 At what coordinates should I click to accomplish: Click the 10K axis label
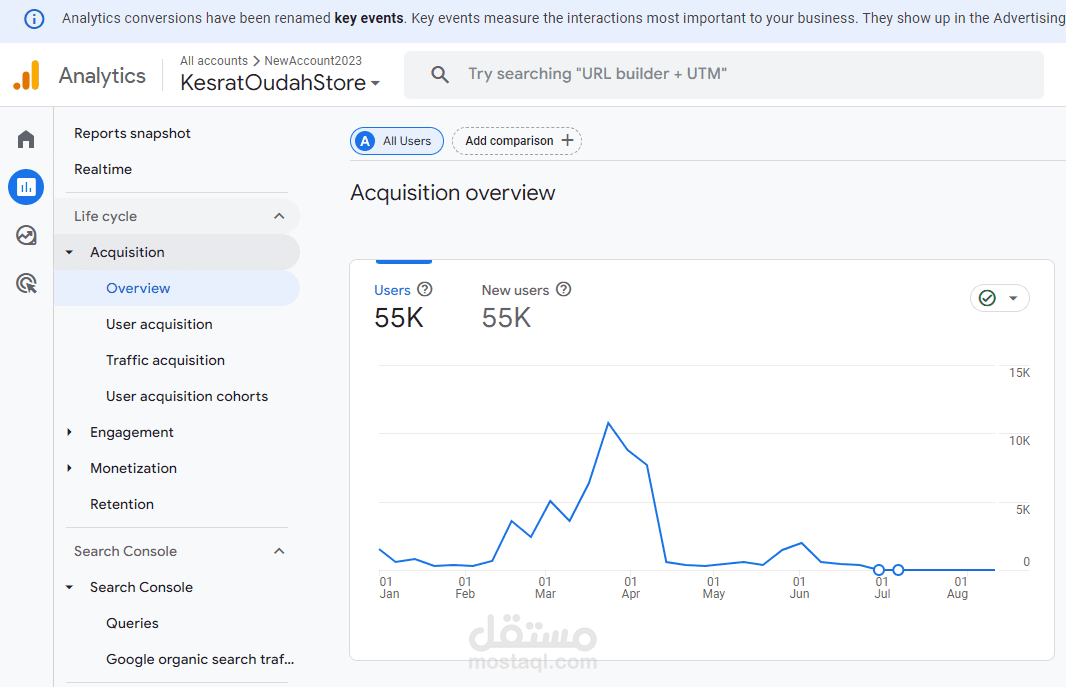[x=1019, y=441]
